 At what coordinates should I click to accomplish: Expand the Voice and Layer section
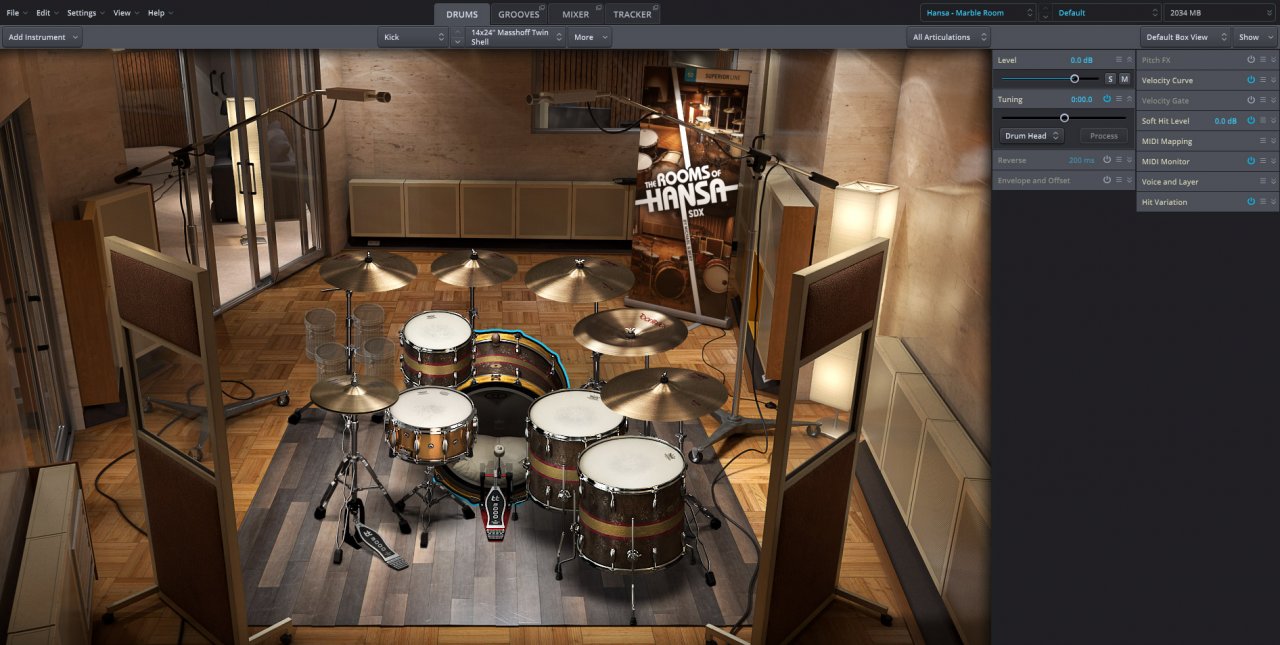[1274, 182]
